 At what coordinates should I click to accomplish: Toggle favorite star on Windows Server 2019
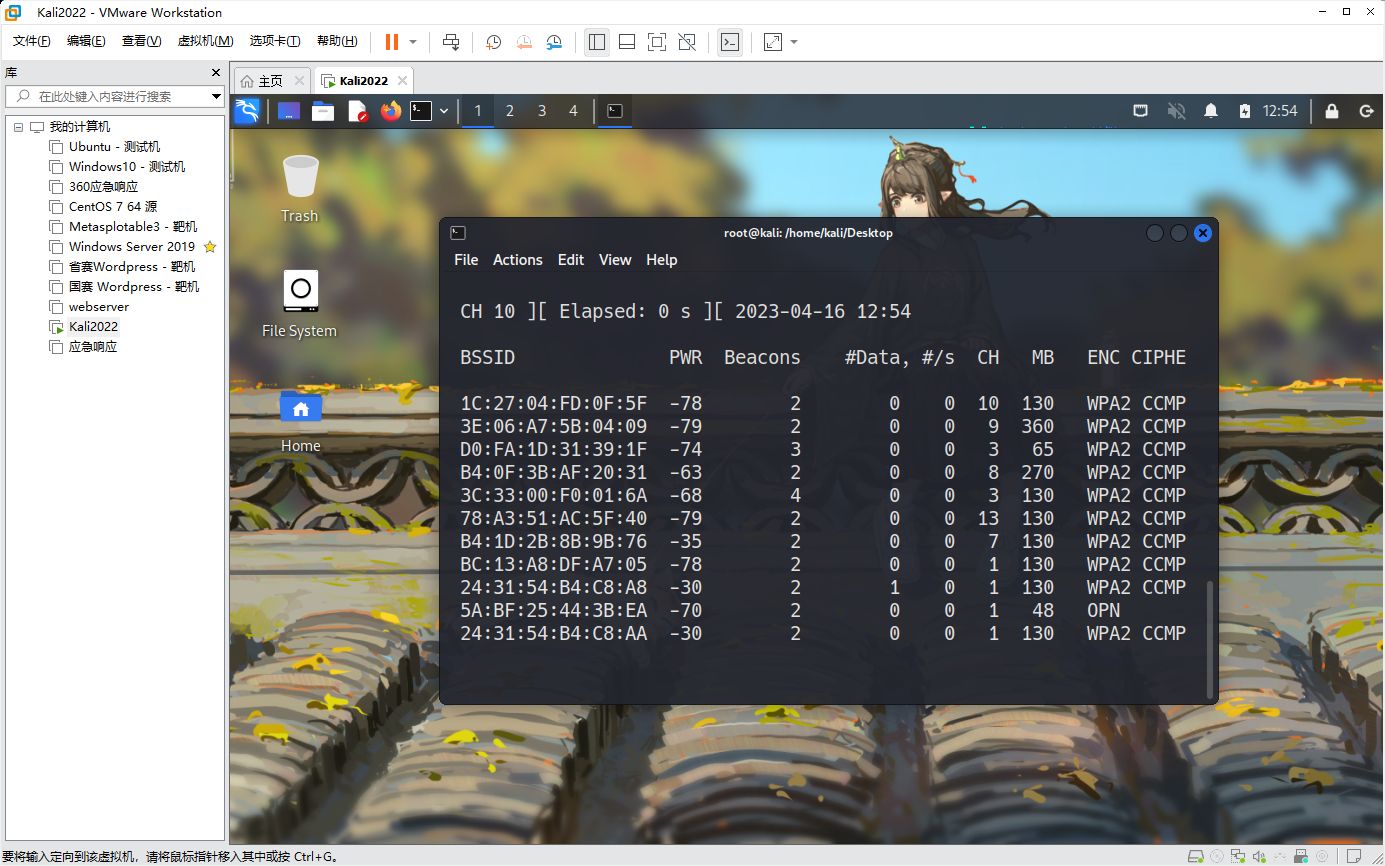[x=210, y=247]
